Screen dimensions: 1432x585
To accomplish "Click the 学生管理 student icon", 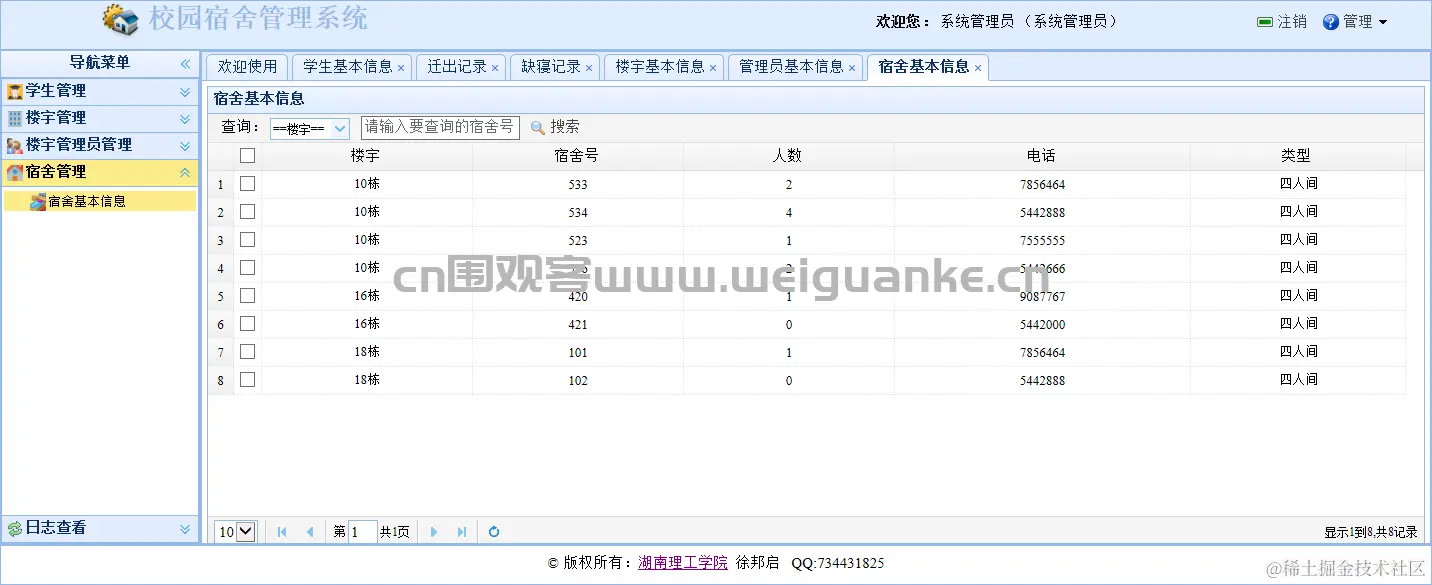I will click(x=15, y=92).
